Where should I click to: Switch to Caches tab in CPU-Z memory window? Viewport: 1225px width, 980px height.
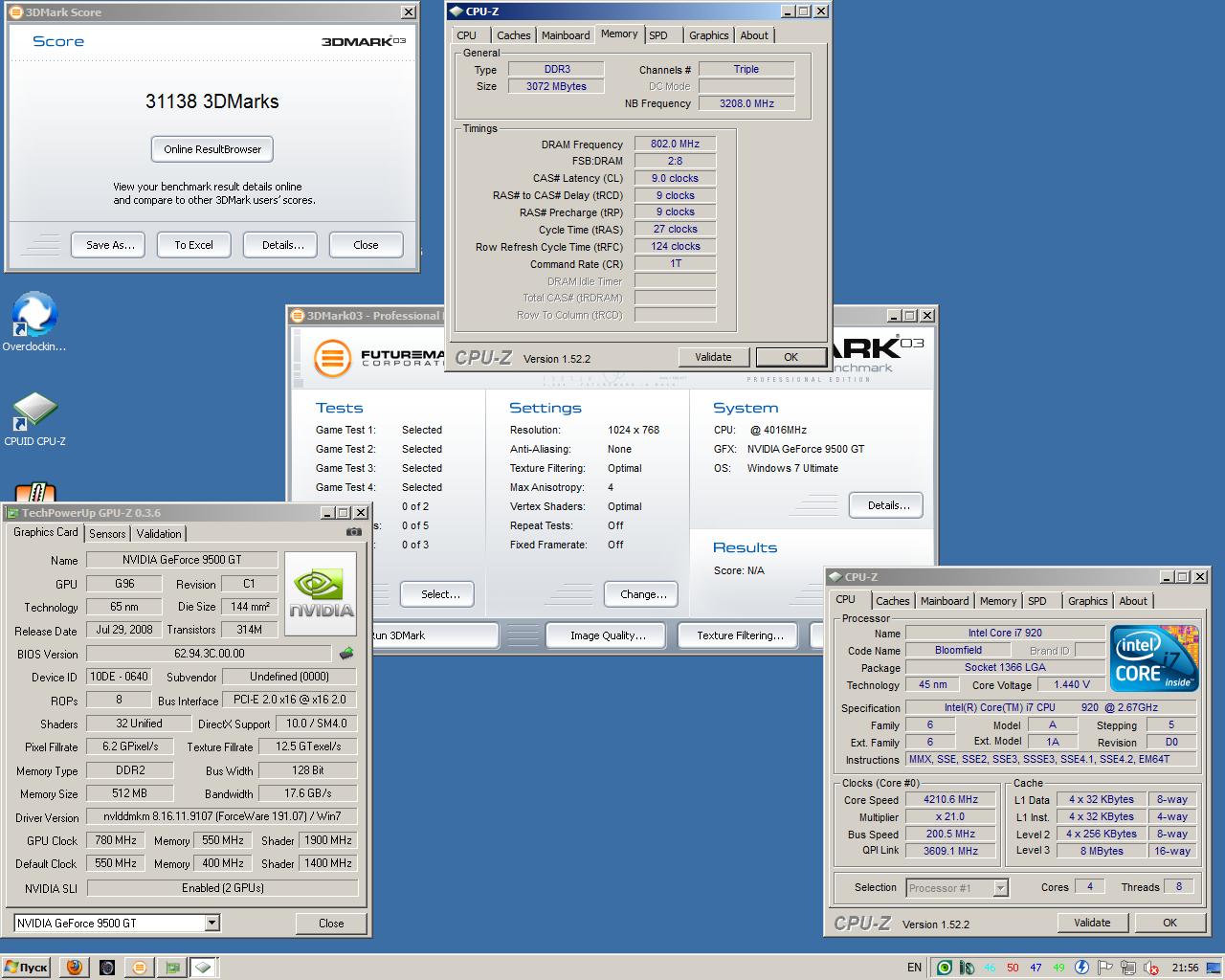click(x=513, y=35)
